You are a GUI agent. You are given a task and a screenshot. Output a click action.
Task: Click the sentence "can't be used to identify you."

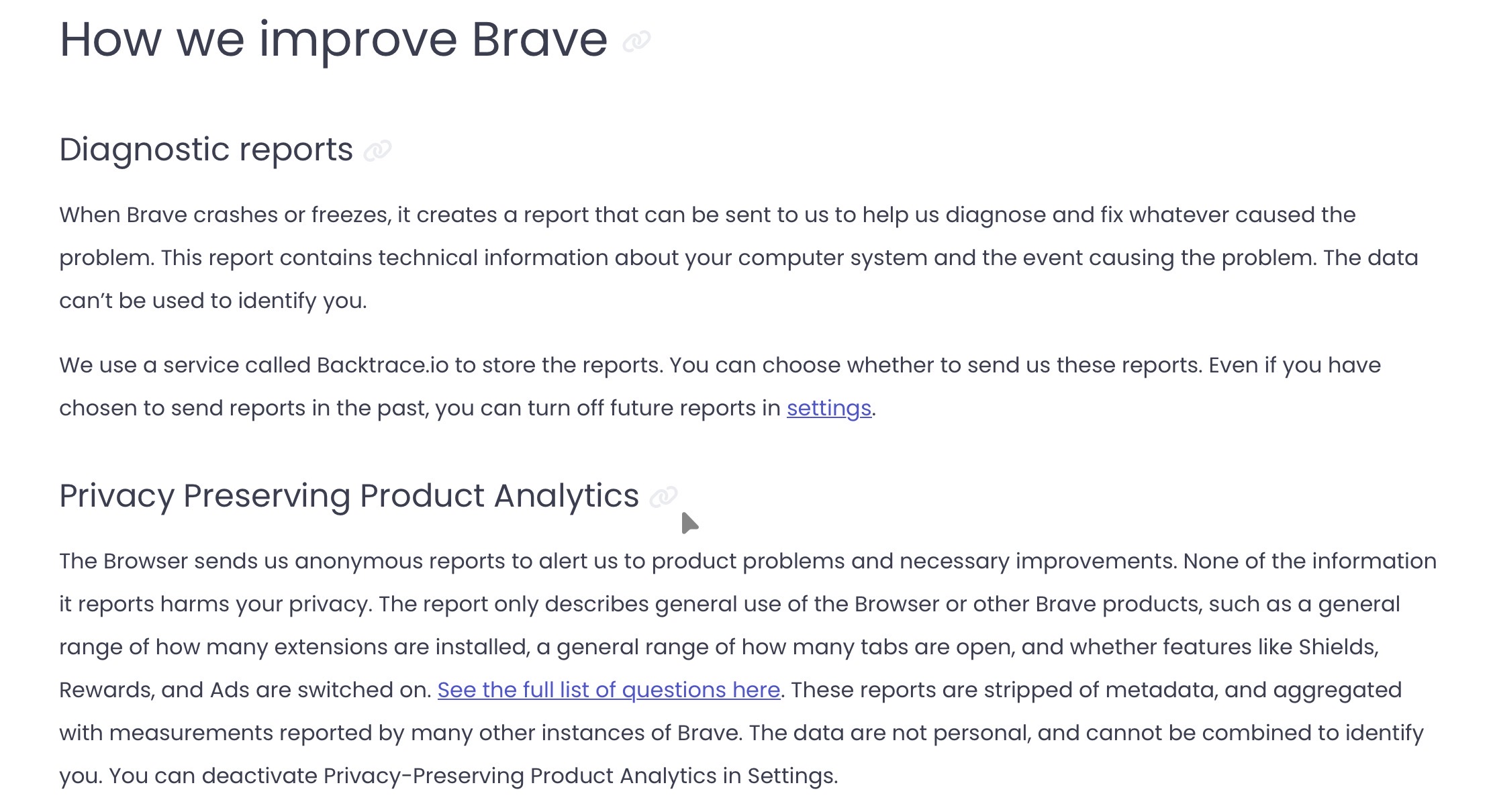213,301
